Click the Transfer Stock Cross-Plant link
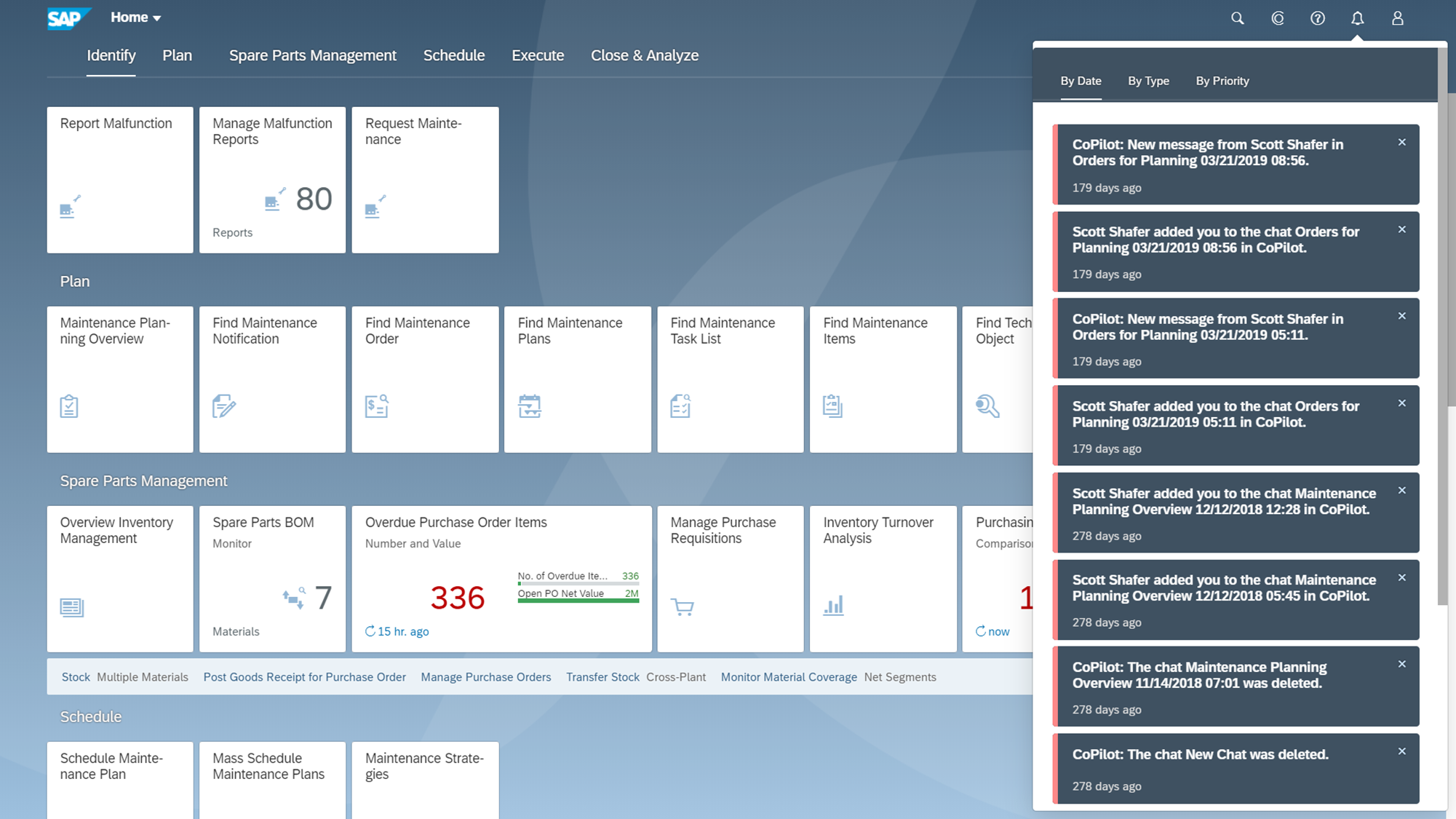This screenshot has width=1456, height=819. pos(636,676)
